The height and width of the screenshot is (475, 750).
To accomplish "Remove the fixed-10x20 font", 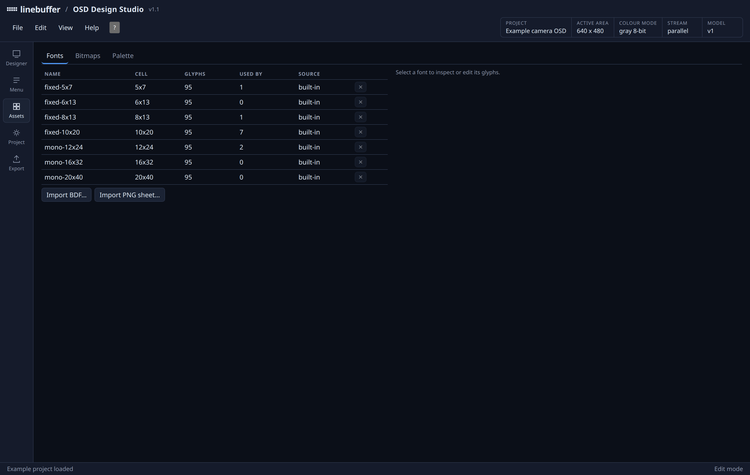I will 361,132.
